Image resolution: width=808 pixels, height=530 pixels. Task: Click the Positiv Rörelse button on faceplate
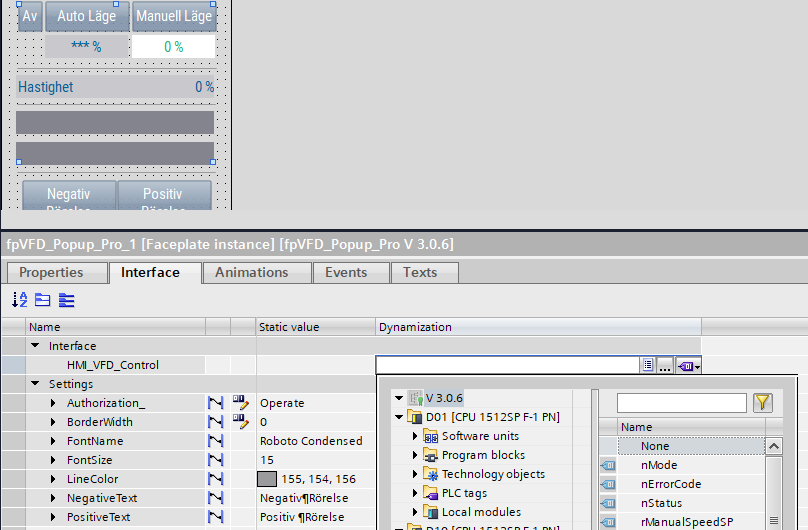tap(164, 196)
